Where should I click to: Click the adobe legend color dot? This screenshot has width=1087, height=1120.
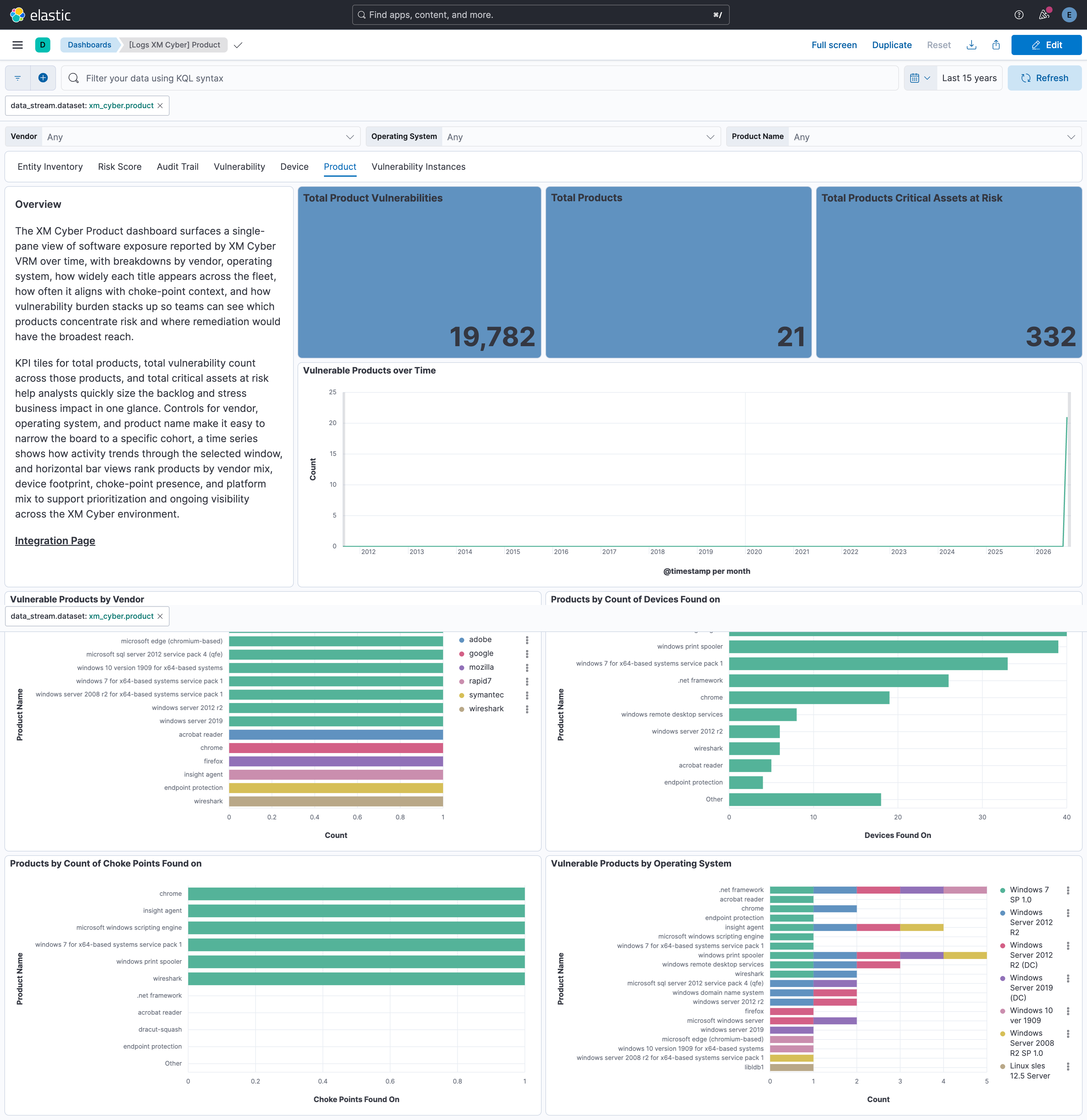point(462,640)
